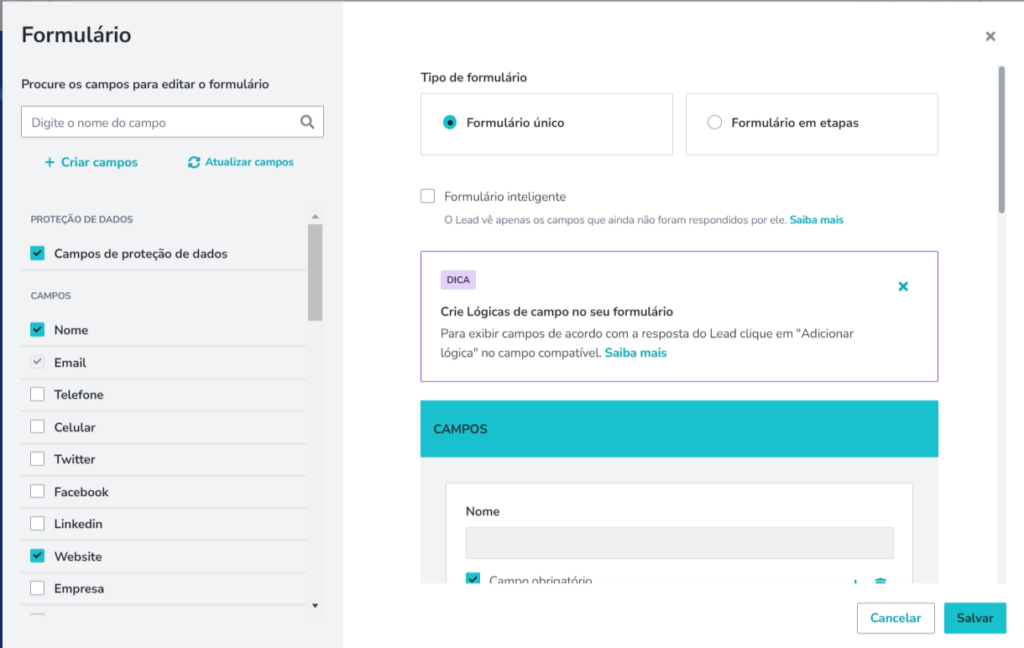This screenshot has height=648, width=1024.
Task: Dismiss the DICA tip with its X
Action: tap(903, 286)
